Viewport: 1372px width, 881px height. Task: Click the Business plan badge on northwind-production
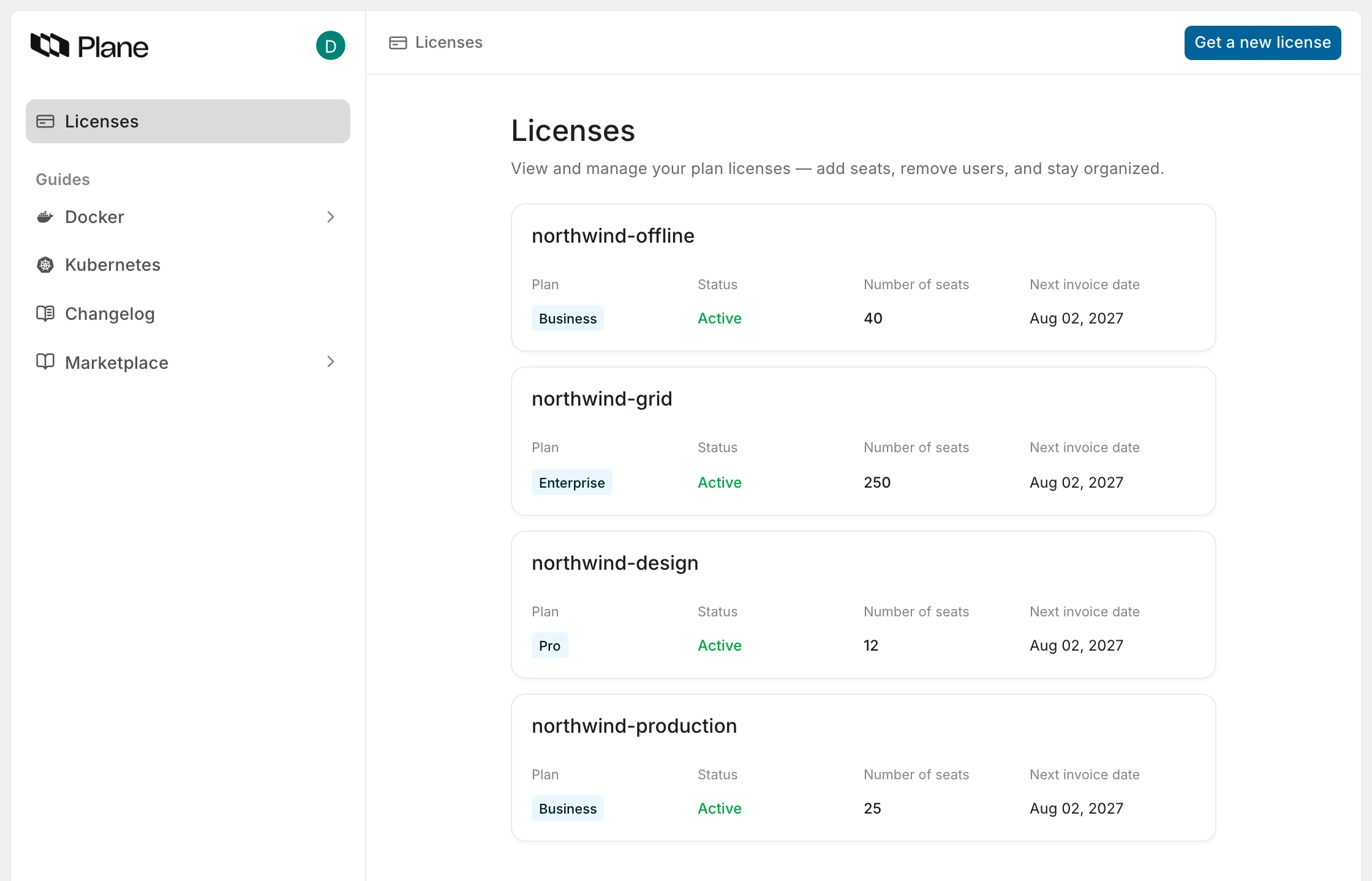tap(568, 809)
